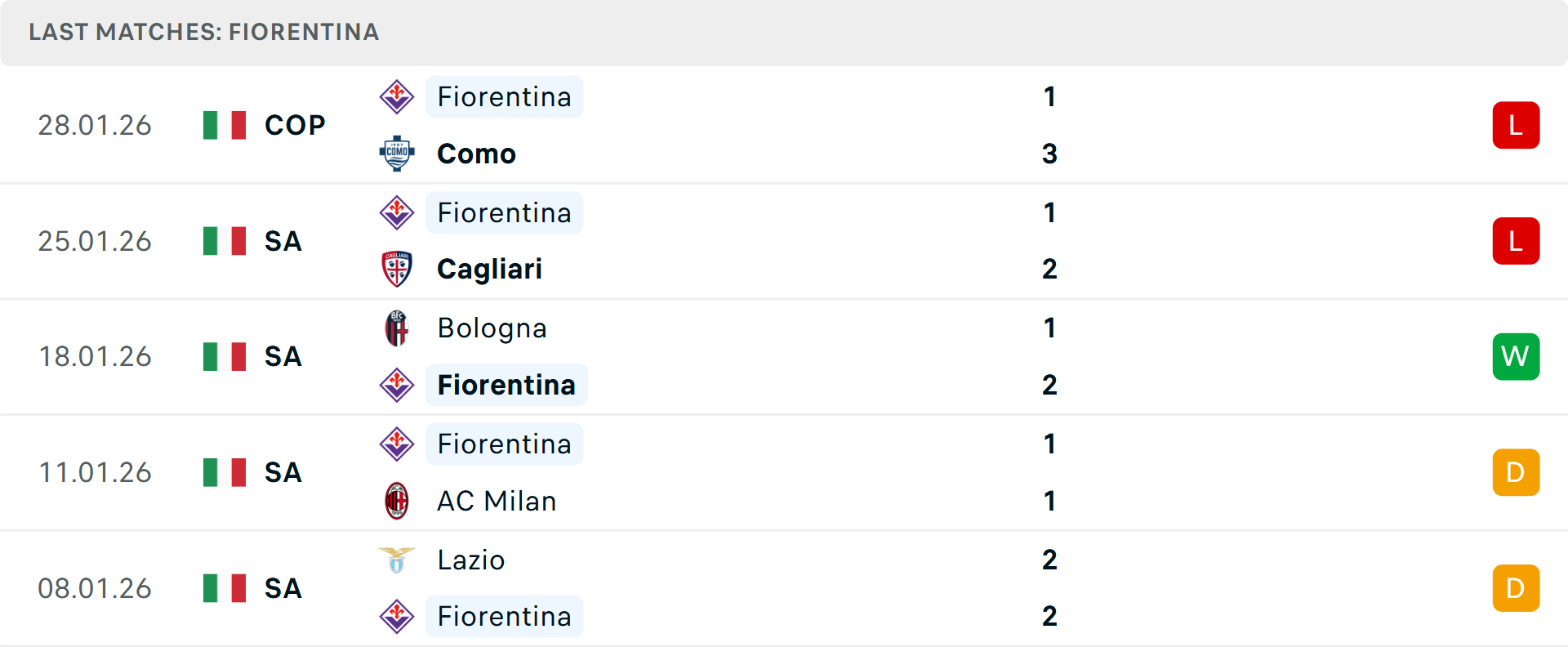Toggle the green W badge for the Bologna match
Screen dimensions: 1568x647
(1517, 356)
